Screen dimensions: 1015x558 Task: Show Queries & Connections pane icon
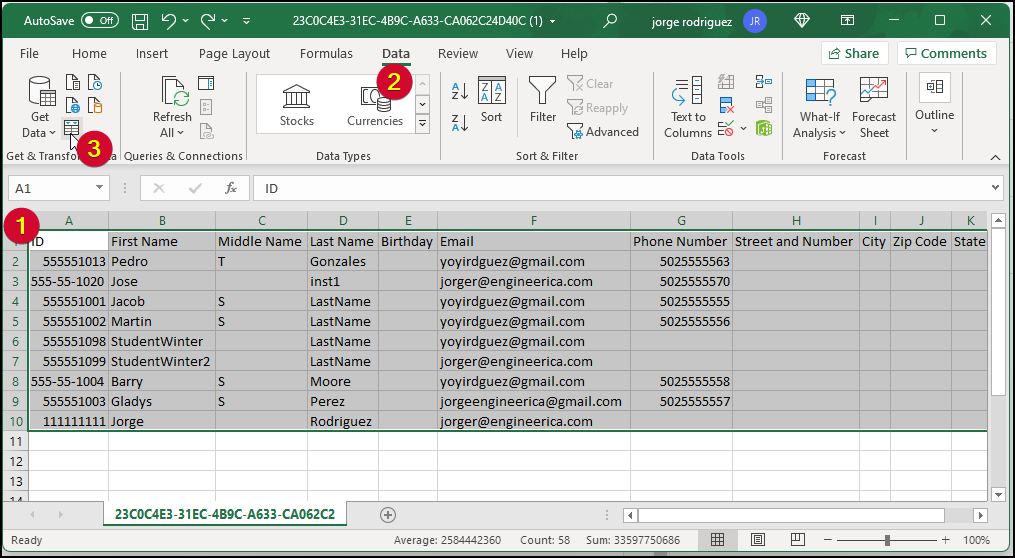pos(206,83)
